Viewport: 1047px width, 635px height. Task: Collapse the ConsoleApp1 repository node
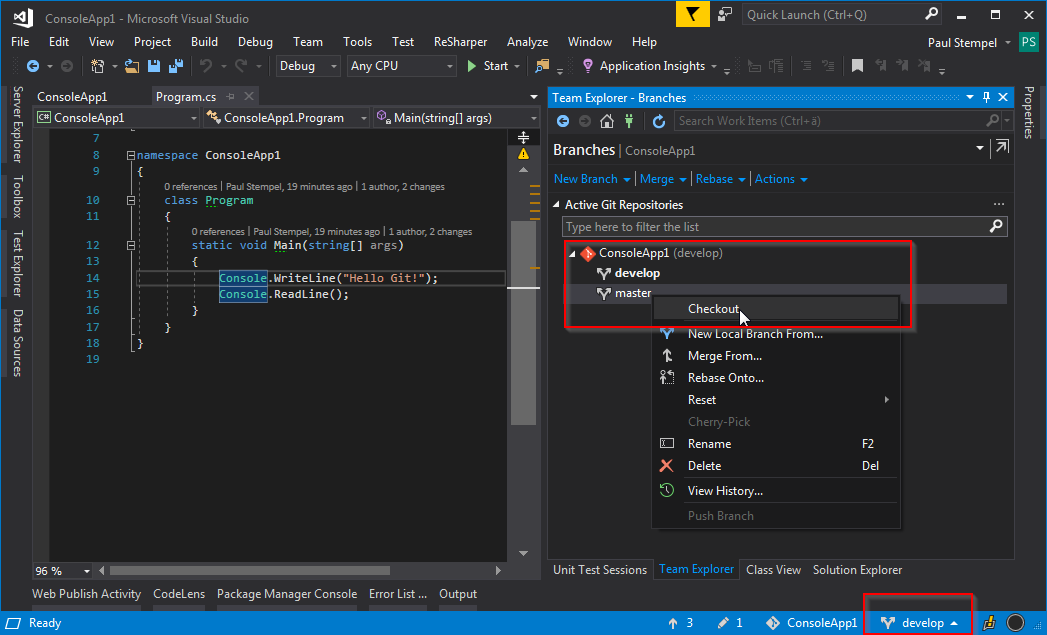click(x=573, y=254)
